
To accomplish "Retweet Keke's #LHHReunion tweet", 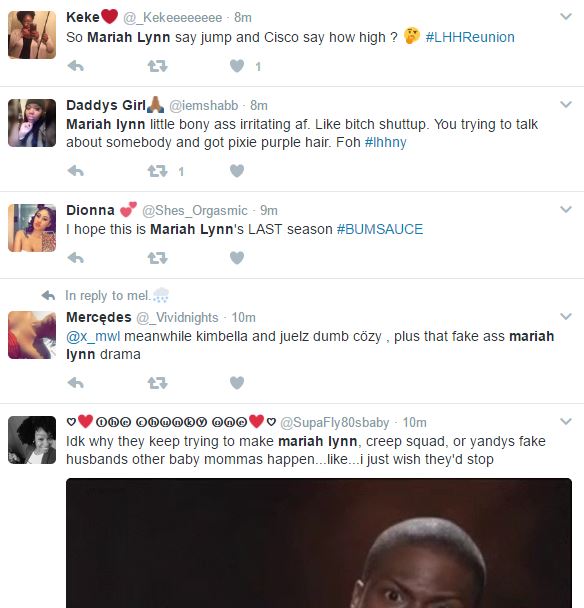I will coord(157,66).
